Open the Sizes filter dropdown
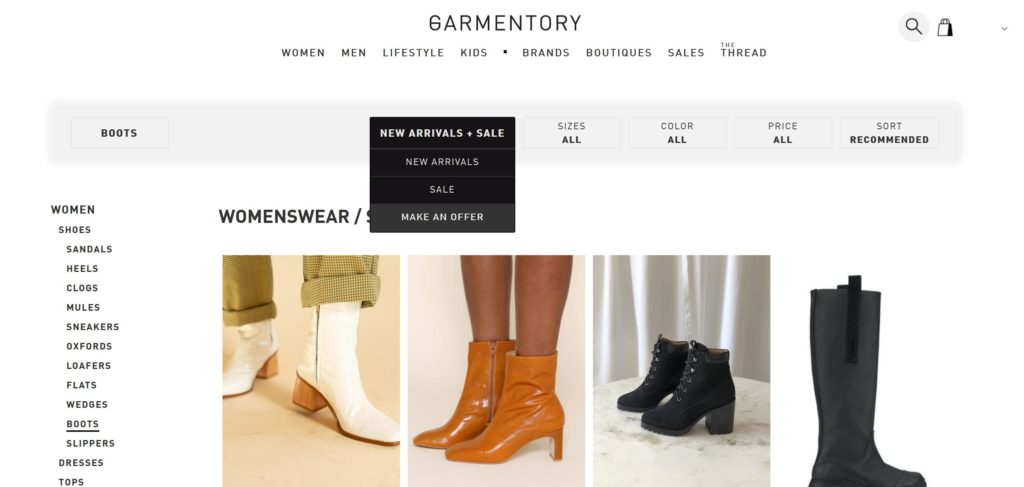Viewport: 1024px width, 487px height. pos(571,133)
